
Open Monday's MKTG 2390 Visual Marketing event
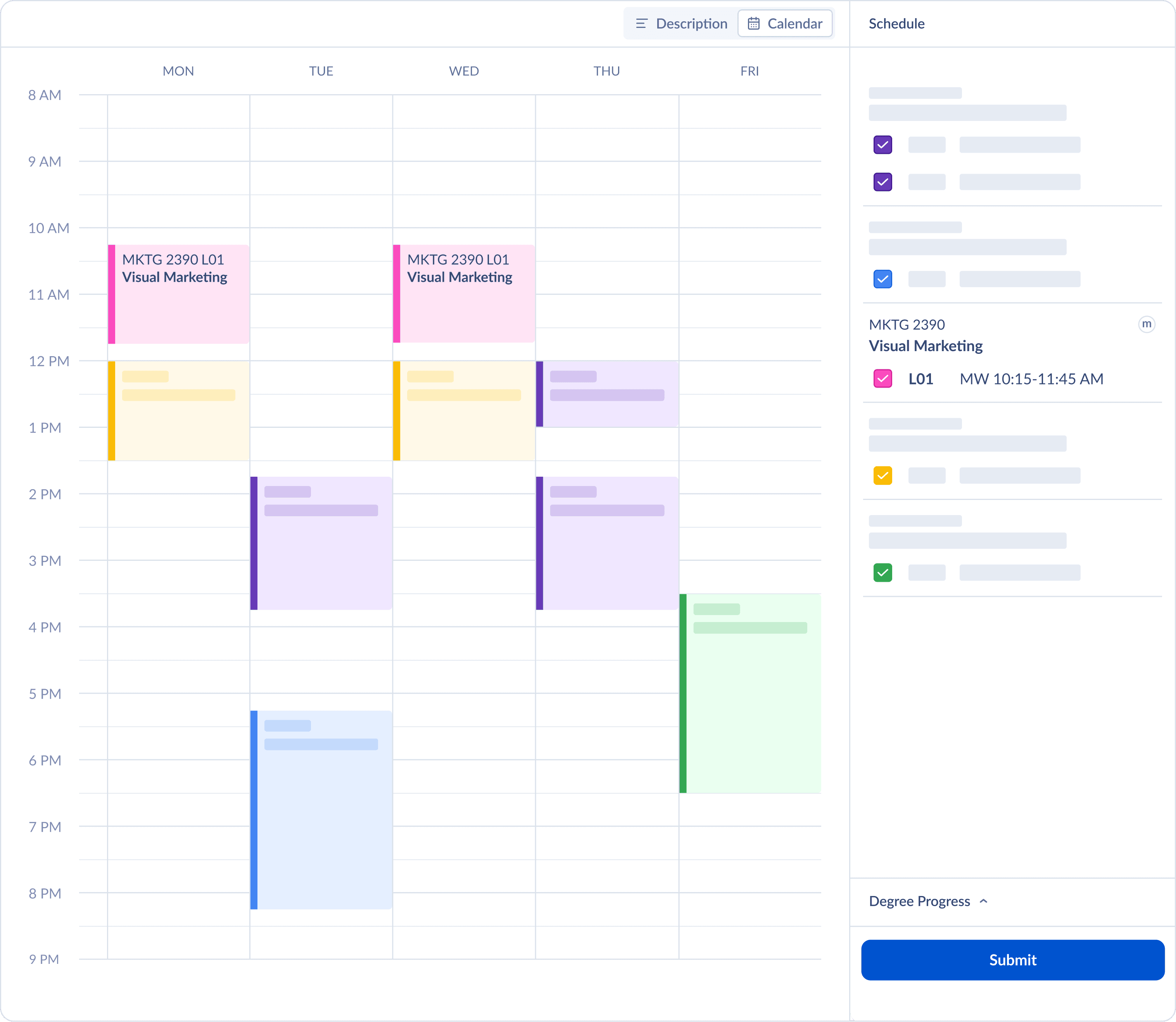pos(179,294)
